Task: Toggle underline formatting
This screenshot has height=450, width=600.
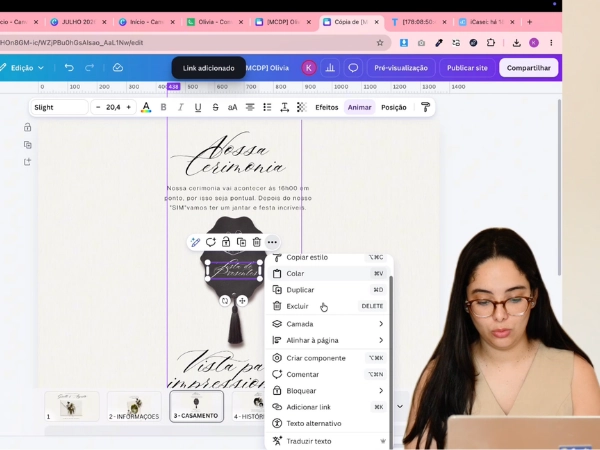Action: [198, 108]
